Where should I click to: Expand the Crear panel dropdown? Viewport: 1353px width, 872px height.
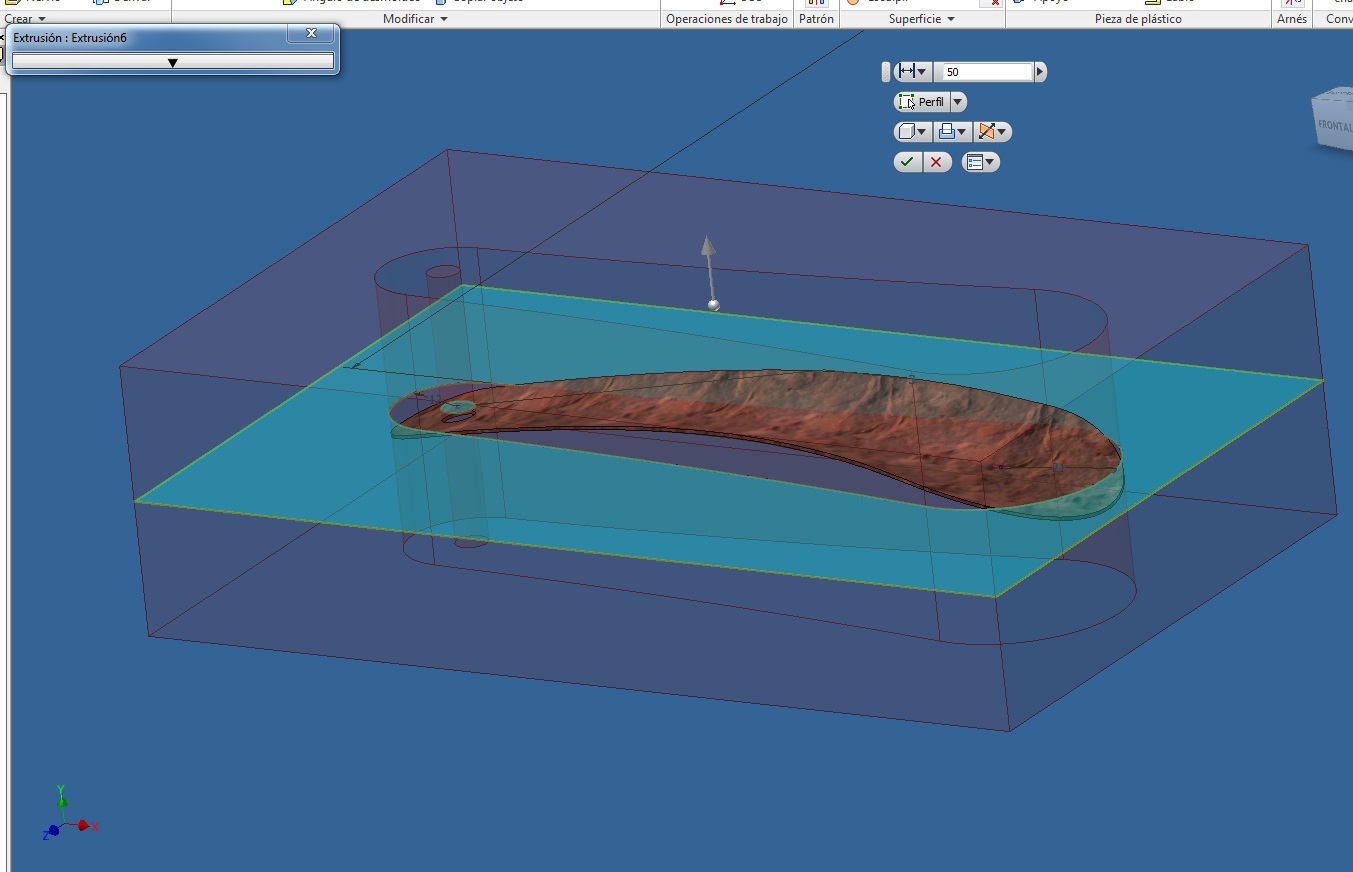click(x=25, y=19)
